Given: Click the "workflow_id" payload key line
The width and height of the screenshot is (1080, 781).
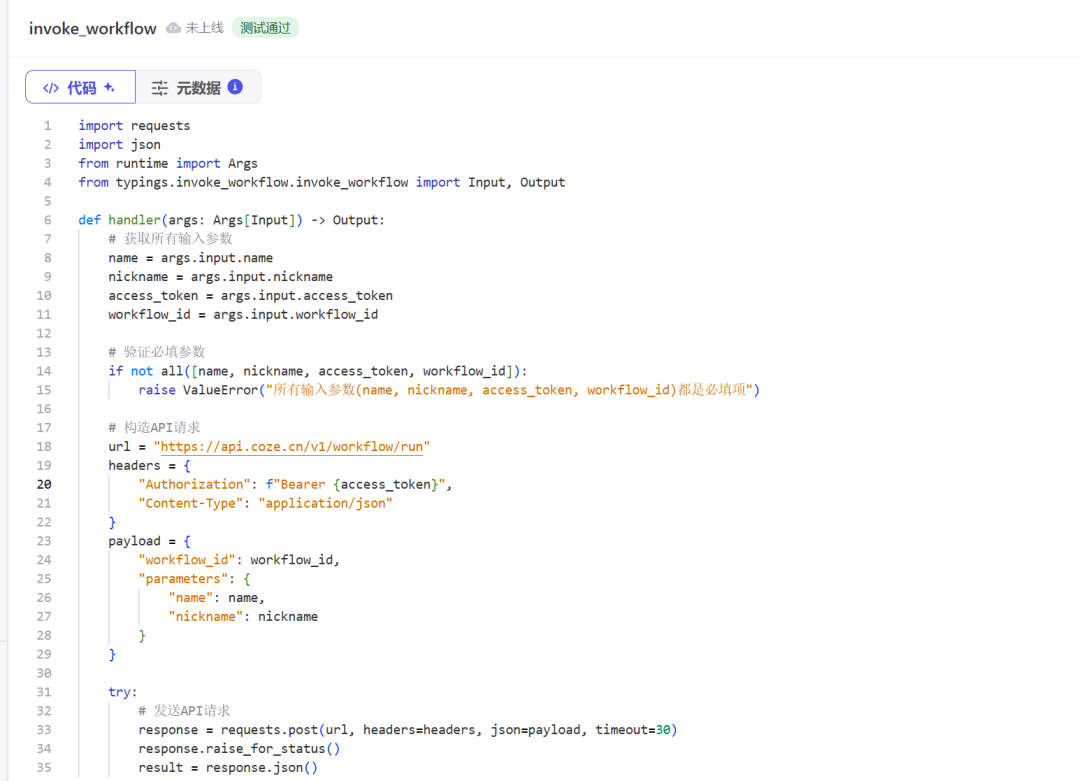Looking at the screenshot, I should tap(240, 560).
